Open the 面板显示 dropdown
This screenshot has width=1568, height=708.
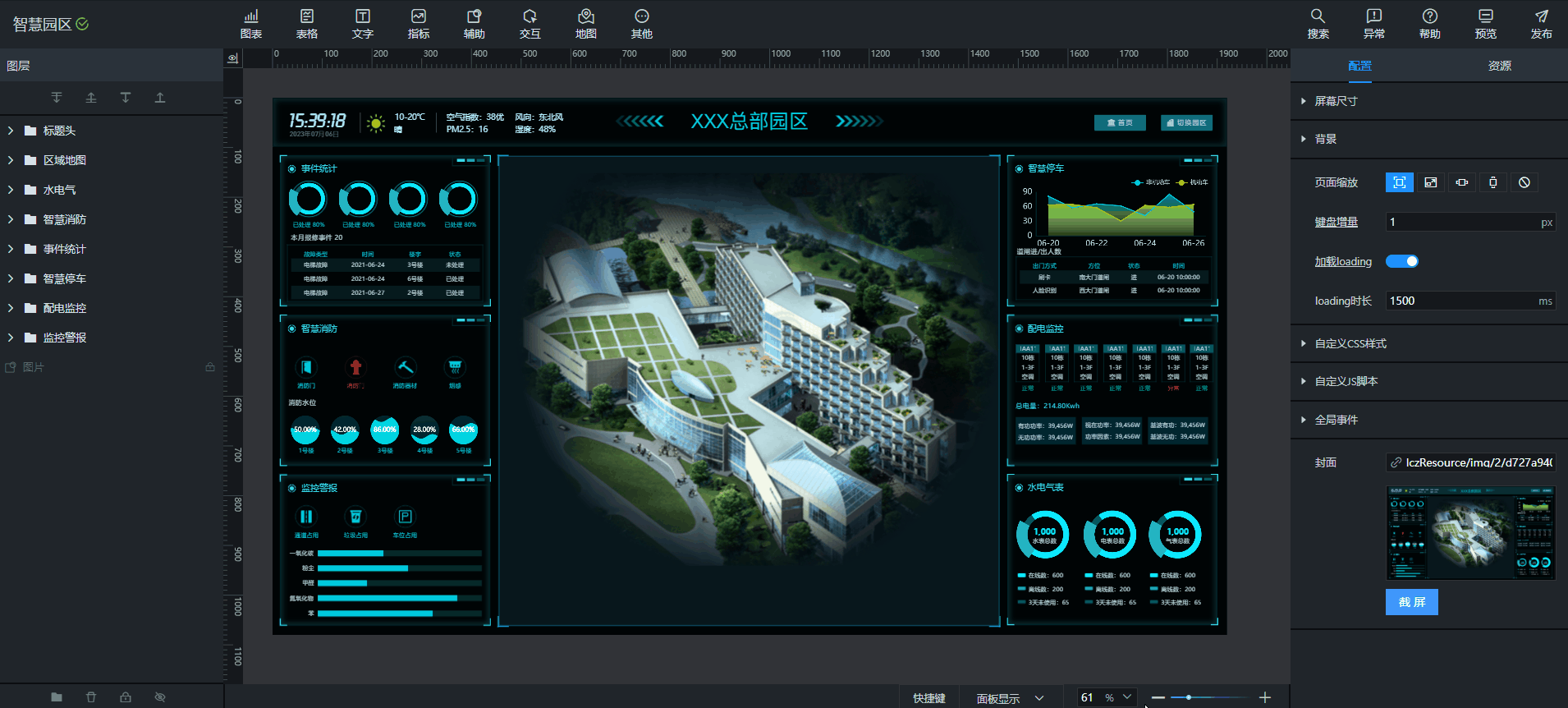(1010, 698)
